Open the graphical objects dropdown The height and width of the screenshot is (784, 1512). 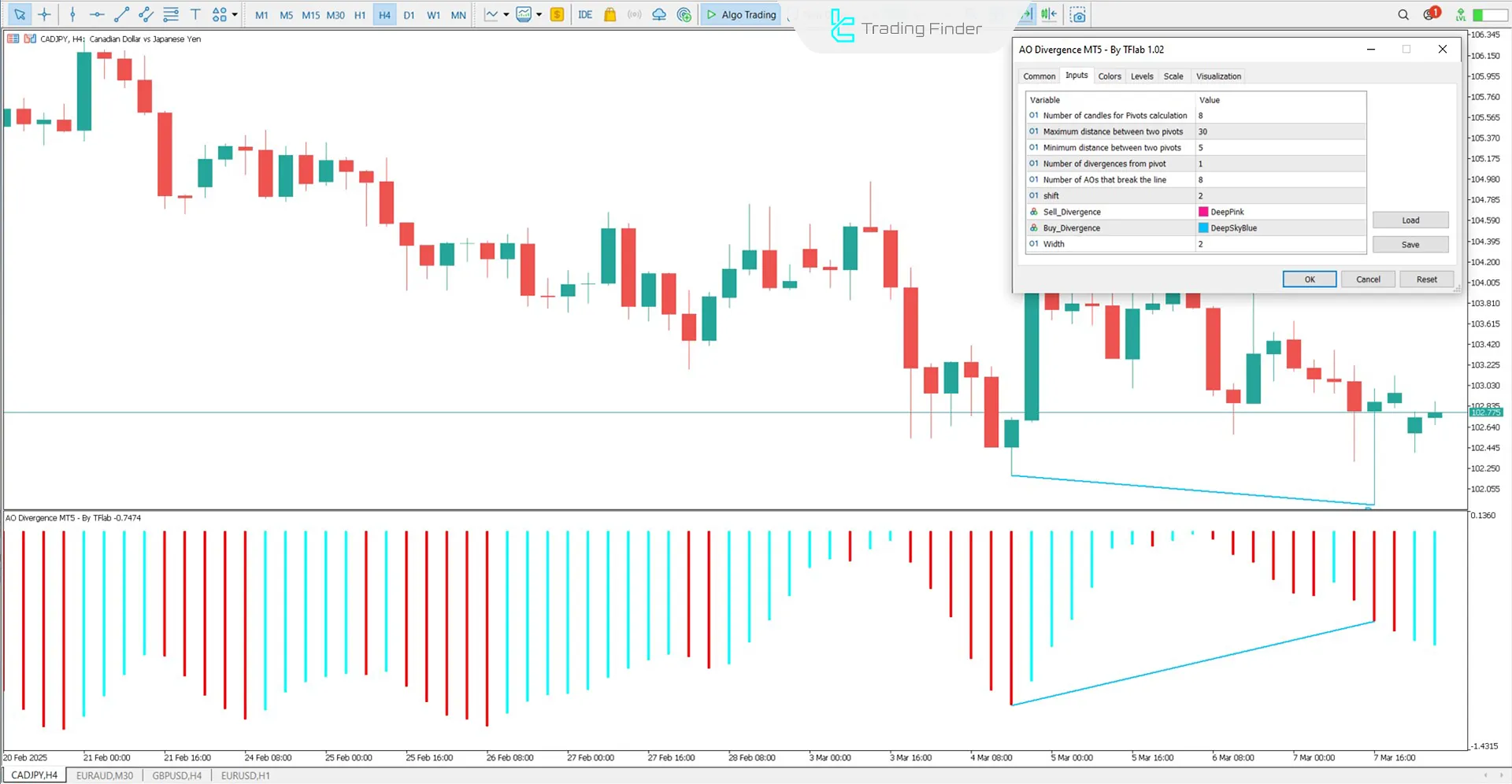[x=224, y=14]
